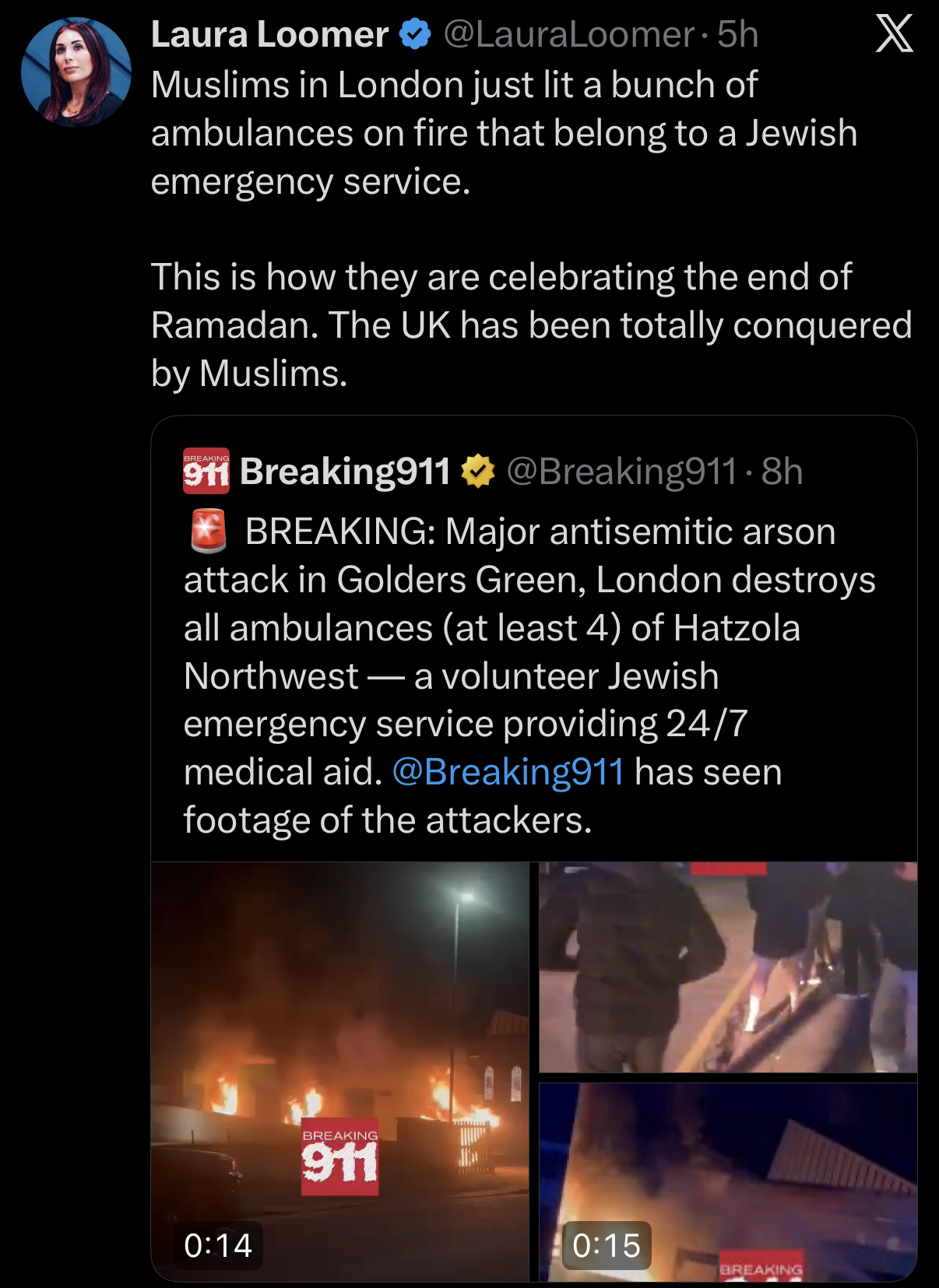Click the gold verified badge
This screenshot has width=939, height=1288.
tap(478, 471)
